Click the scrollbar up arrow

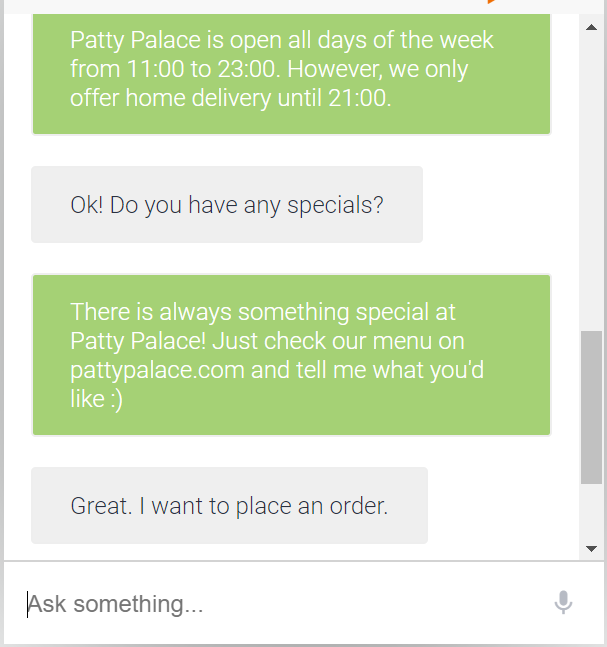tap(591, 27)
